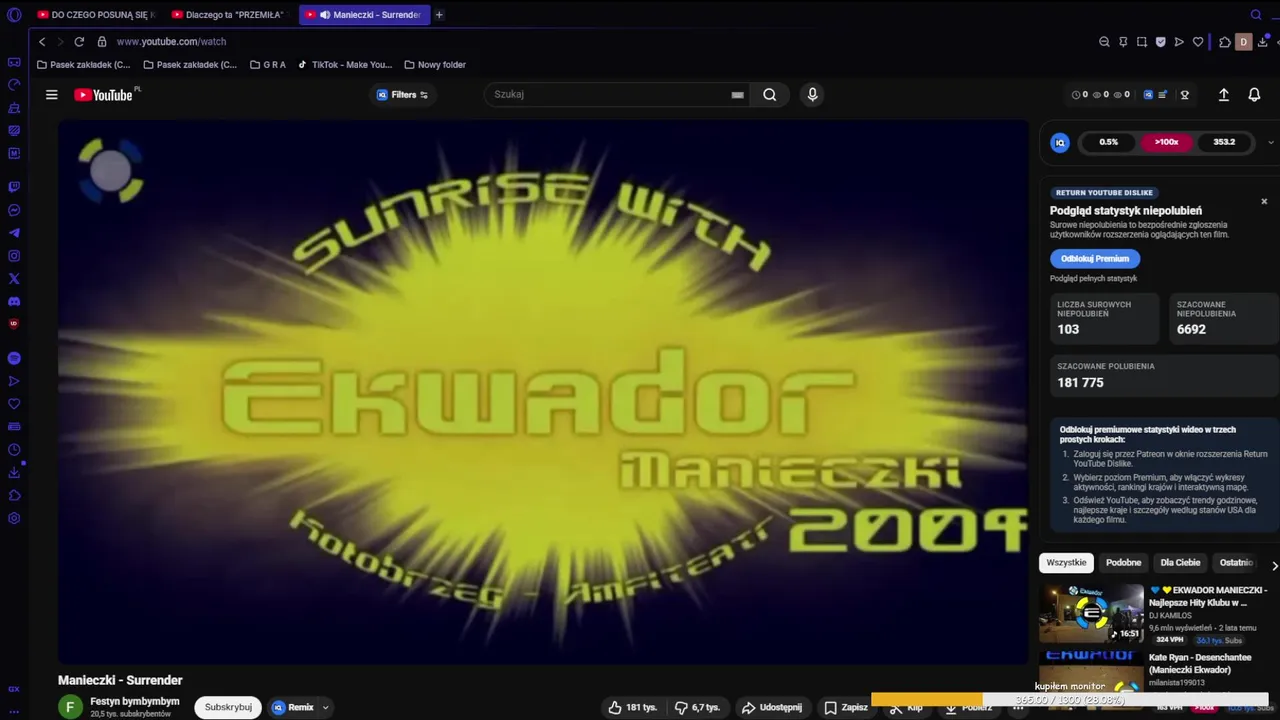Open the 'Nowy folder' bookmarks folder

(435, 65)
